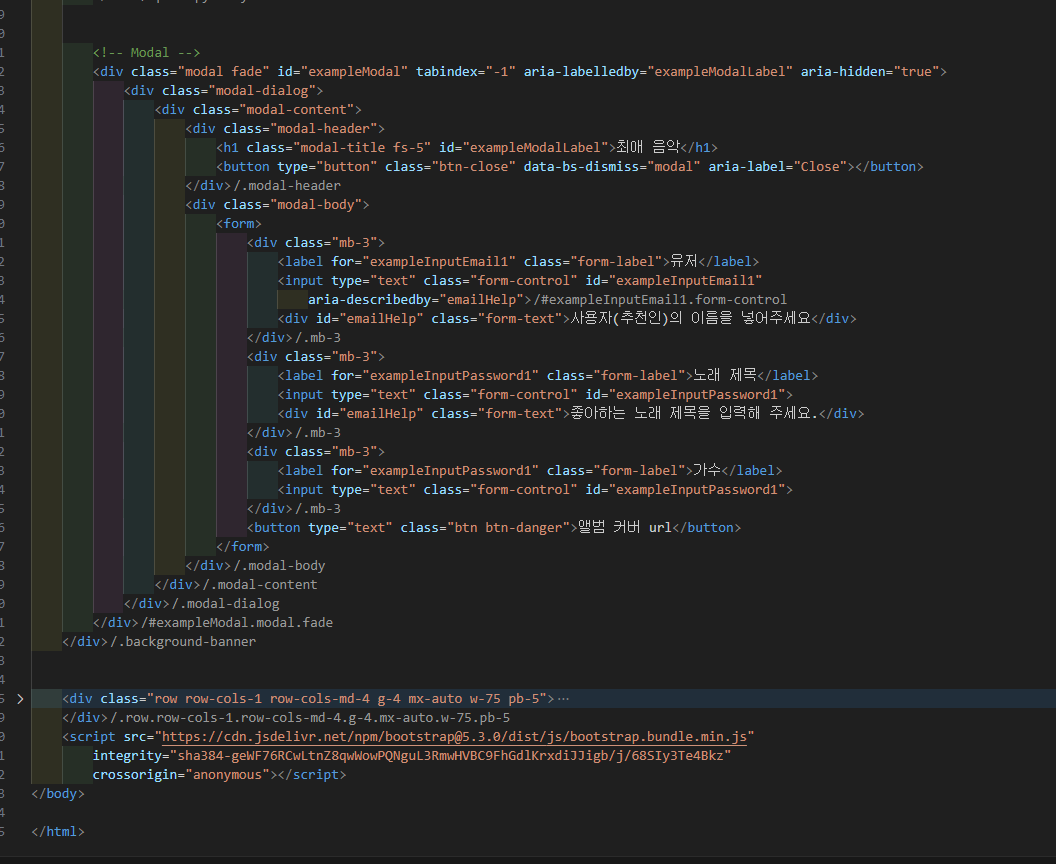The width and height of the screenshot is (1056, 864).
Task: Click the integrity sha384 hash value
Action: pos(451,756)
